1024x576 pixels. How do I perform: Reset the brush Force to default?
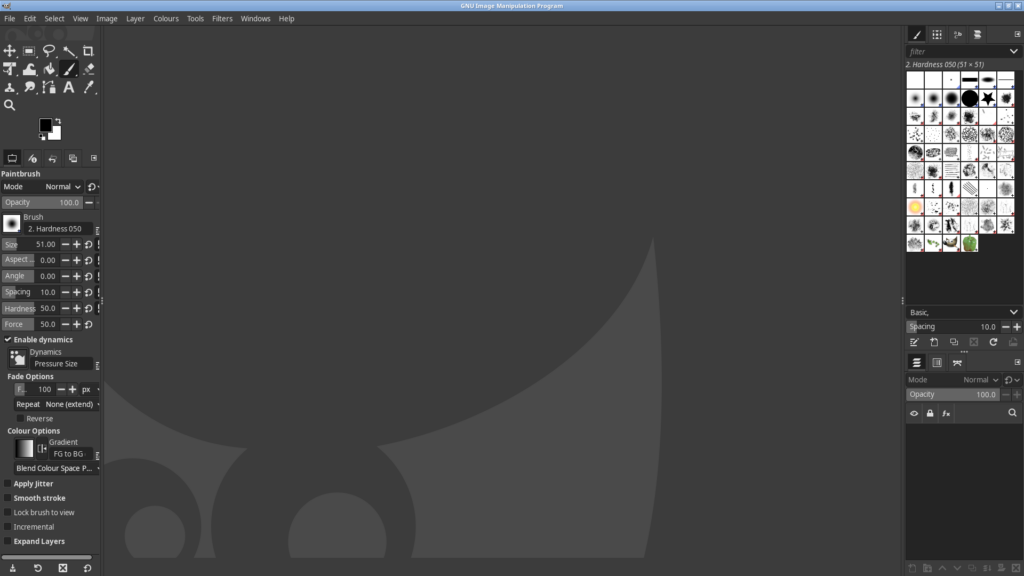point(88,324)
